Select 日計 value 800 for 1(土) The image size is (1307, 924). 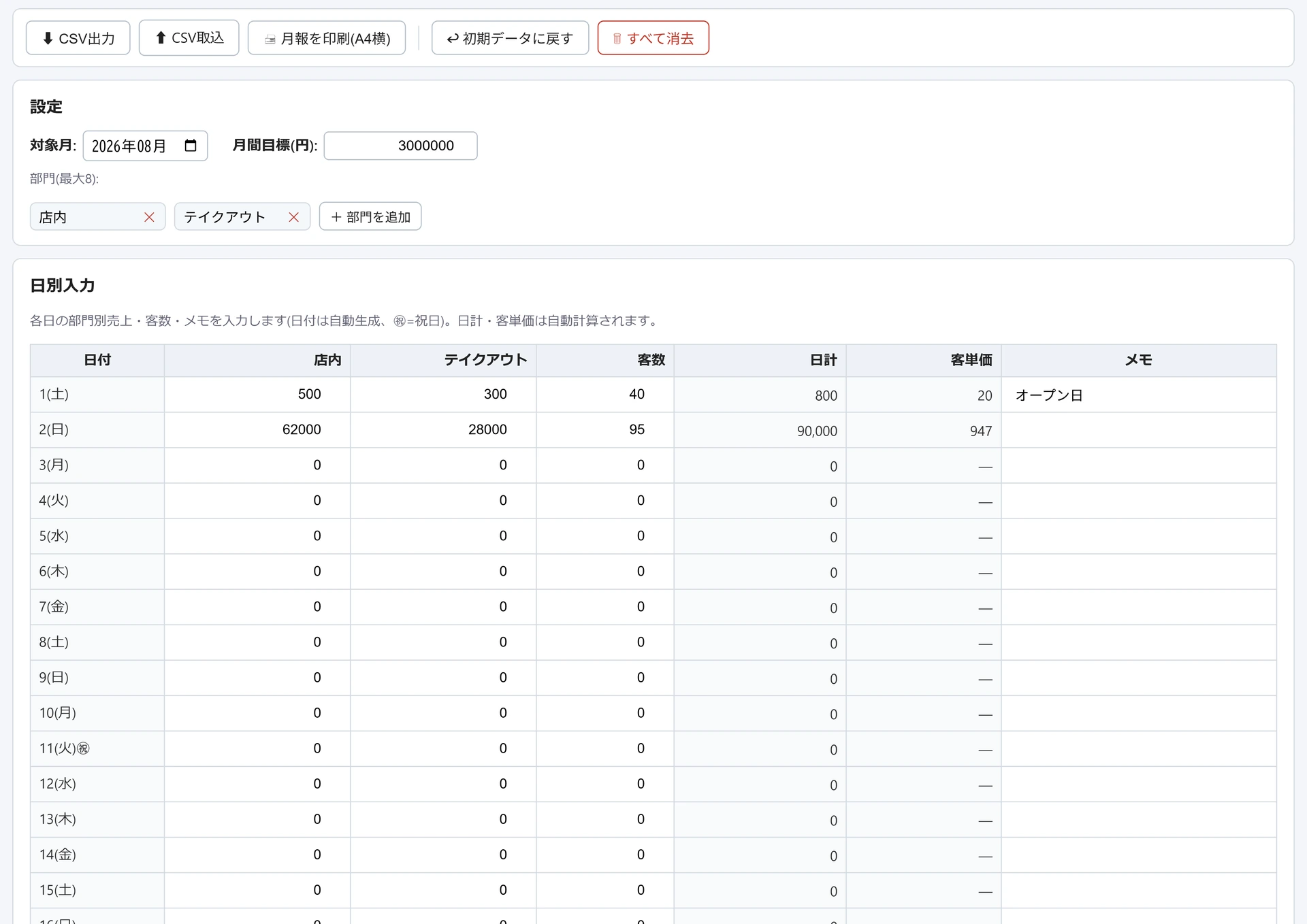tap(826, 396)
